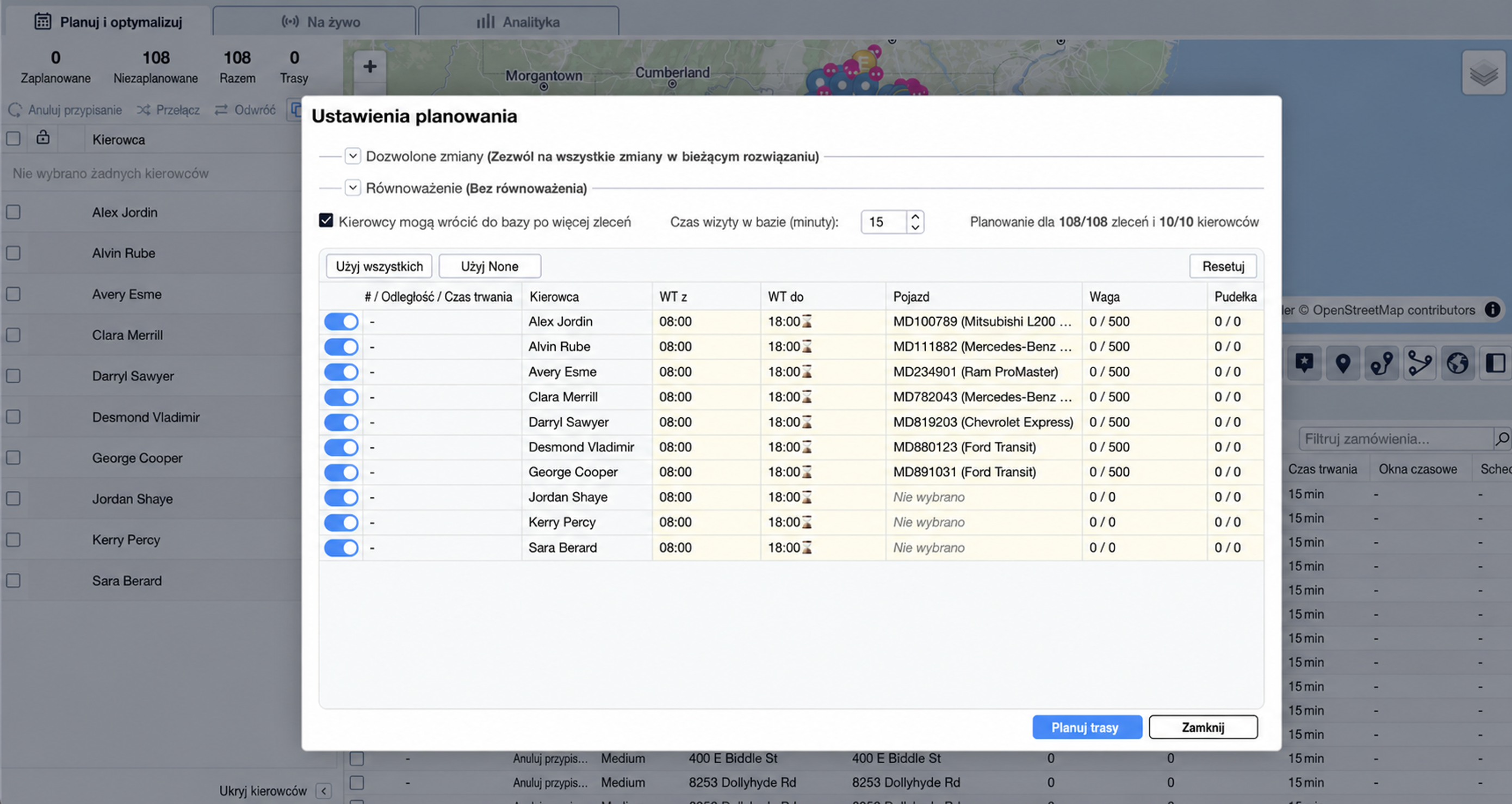Click the location pin map tool icon

click(x=1342, y=363)
